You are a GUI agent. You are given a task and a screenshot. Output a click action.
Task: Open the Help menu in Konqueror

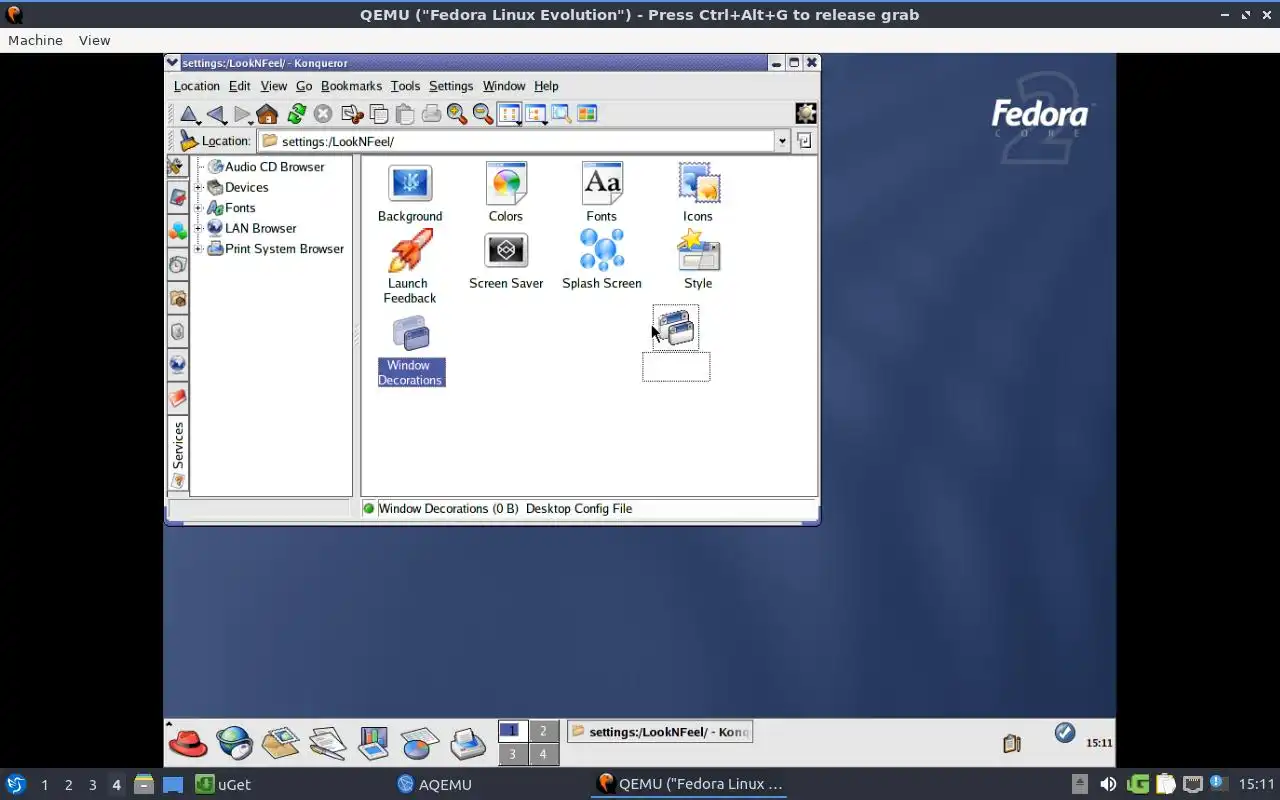click(x=546, y=86)
